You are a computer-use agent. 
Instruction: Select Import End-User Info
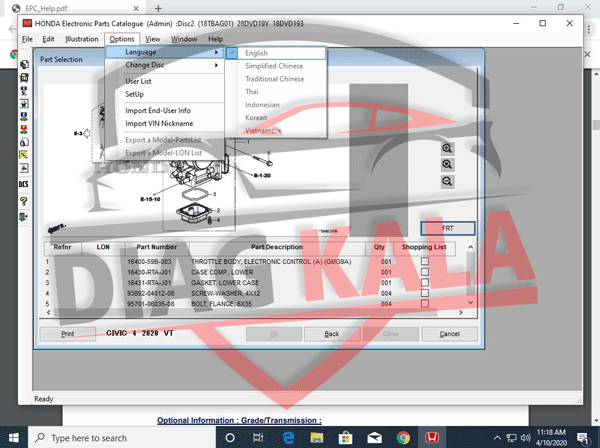pyautogui.click(x=165, y=111)
